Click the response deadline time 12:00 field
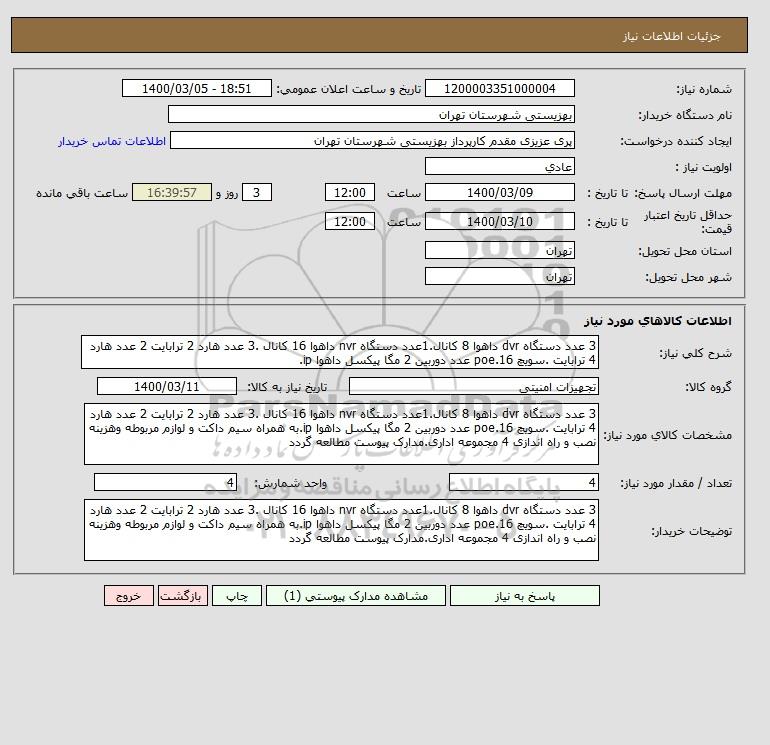The height and width of the screenshot is (745, 770). coord(350,193)
